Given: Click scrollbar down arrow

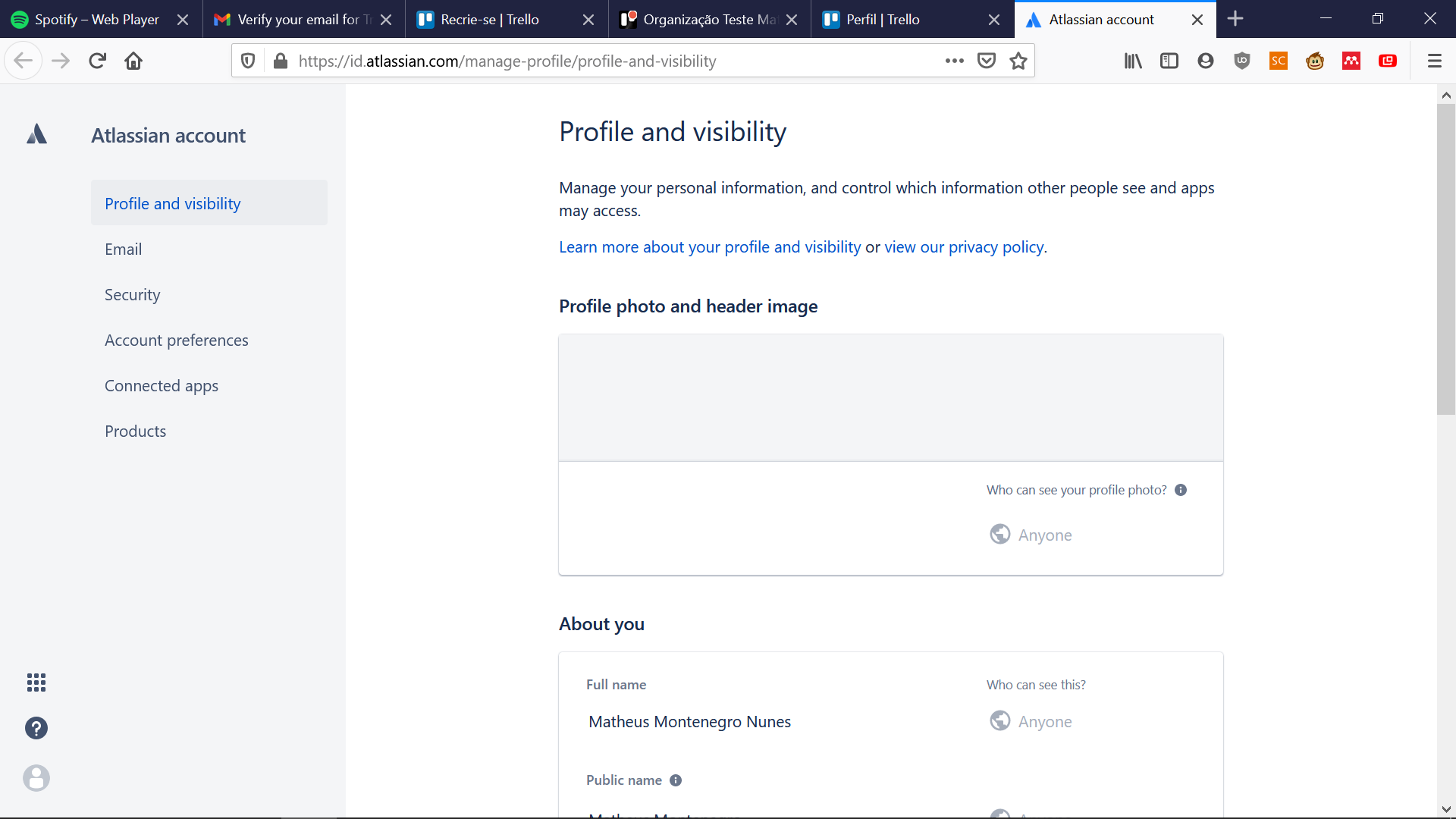Looking at the screenshot, I should click(x=1446, y=809).
